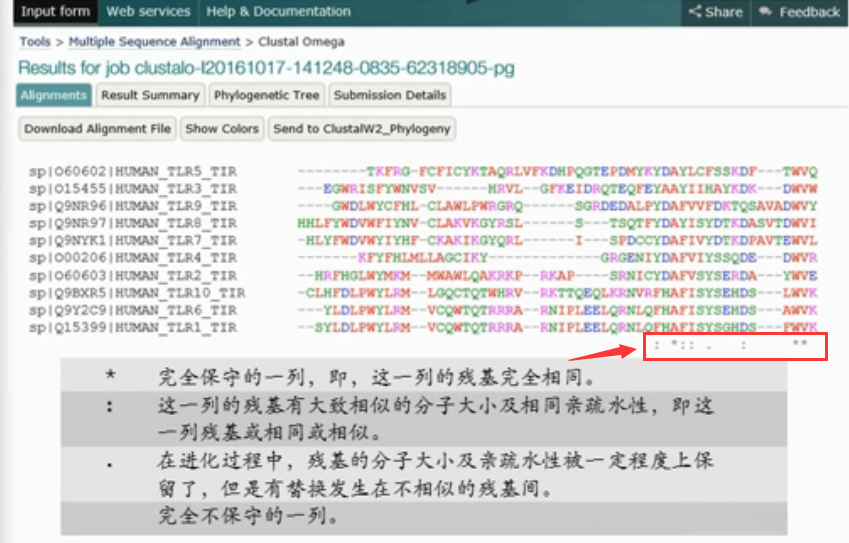849x543 pixels.
Task: Open the Submission Details tab
Action: 390,95
